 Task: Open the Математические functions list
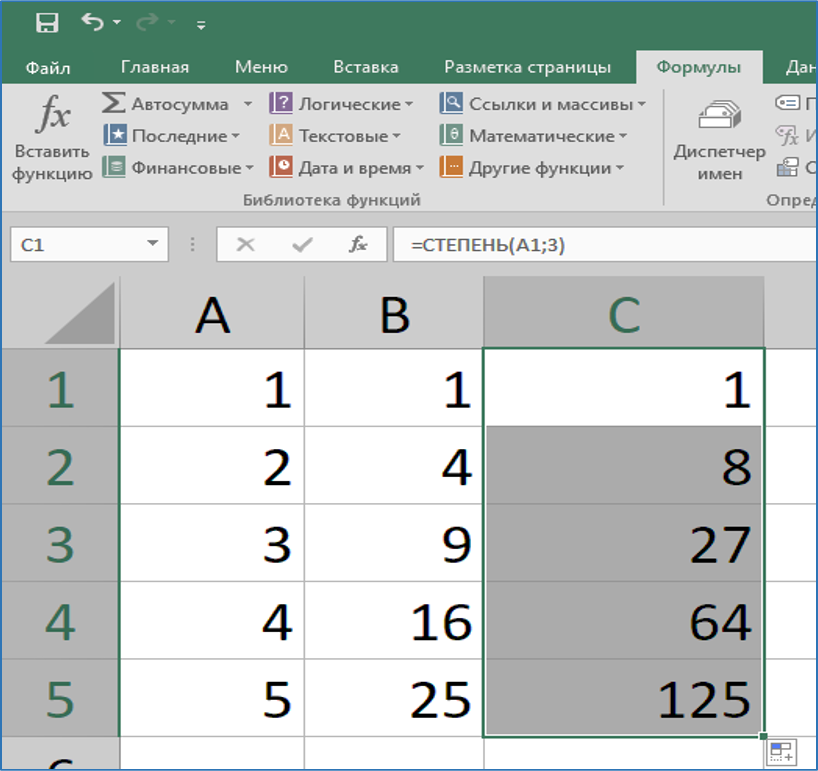tap(533, 136)
